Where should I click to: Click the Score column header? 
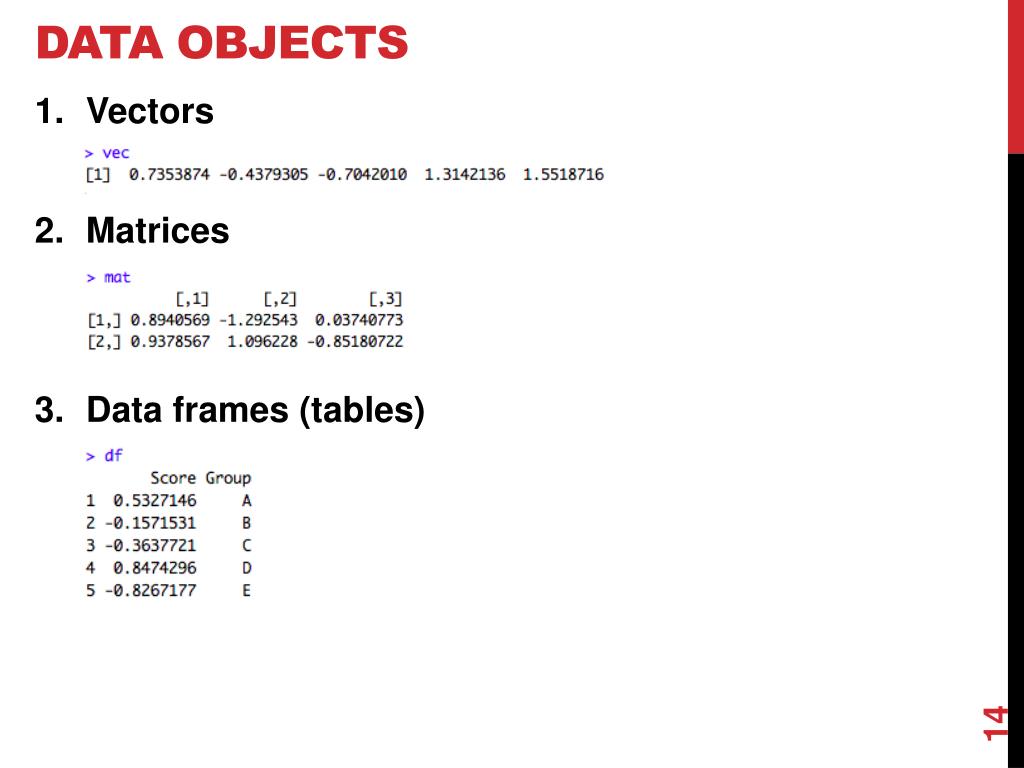[173, 478]
